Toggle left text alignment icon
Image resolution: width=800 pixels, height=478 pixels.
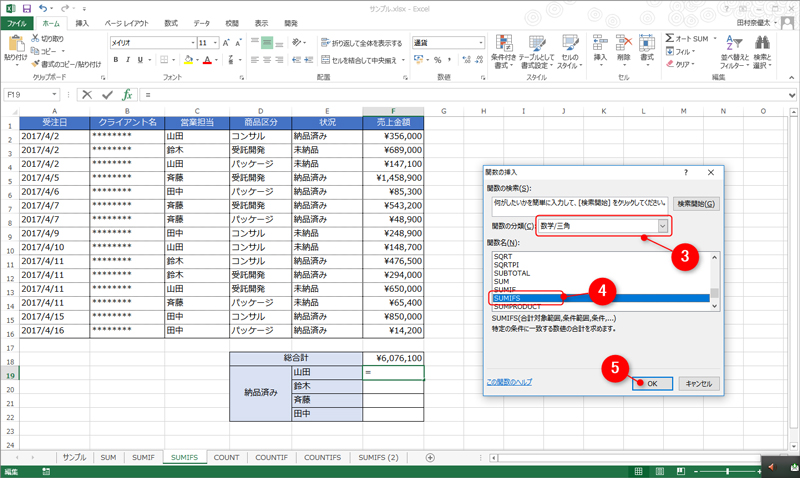point(255,60)
